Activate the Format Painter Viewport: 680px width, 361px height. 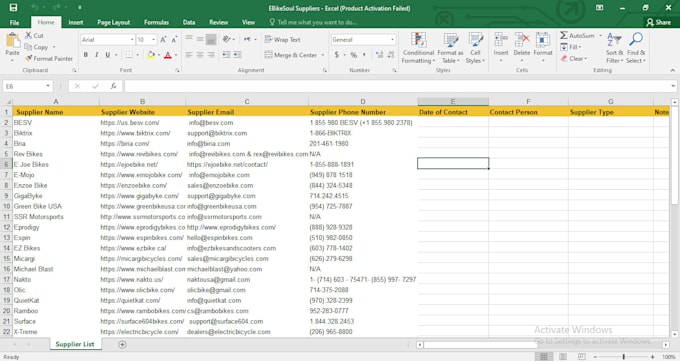(49, 58)
